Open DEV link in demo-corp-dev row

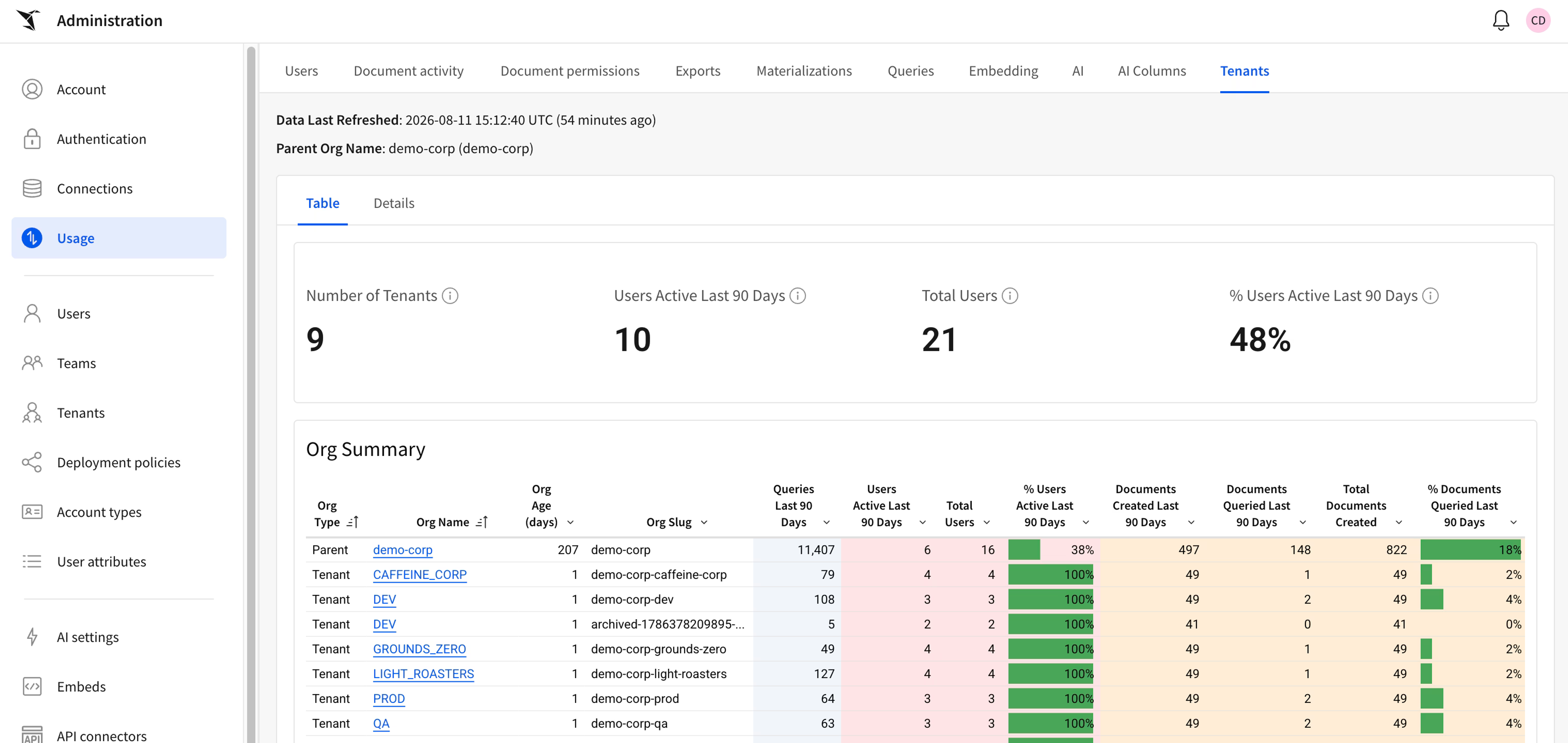(384, 600)
